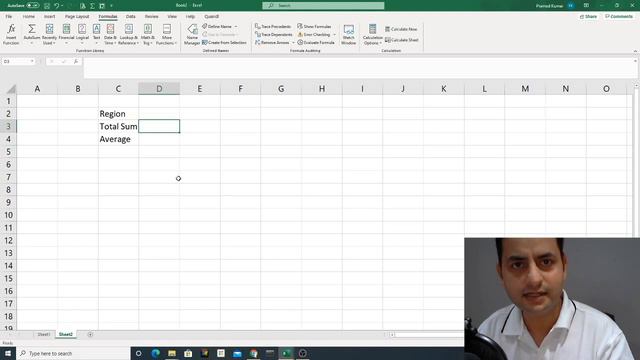The image size is (640, 360).
Task: Switch to the Page Layout tab
Action: coord(77,16)
